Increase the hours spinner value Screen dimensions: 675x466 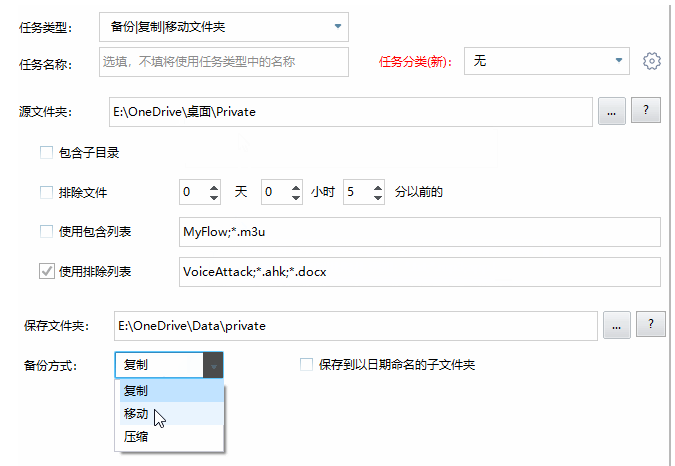pos(296,187)
